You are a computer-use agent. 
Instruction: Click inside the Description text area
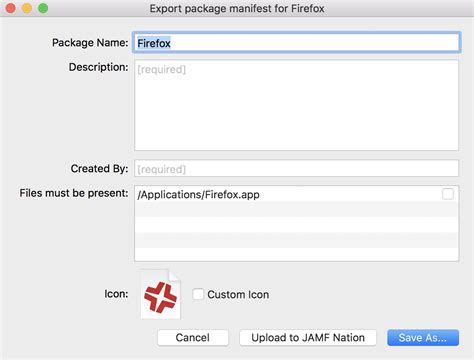coord(297,105)
